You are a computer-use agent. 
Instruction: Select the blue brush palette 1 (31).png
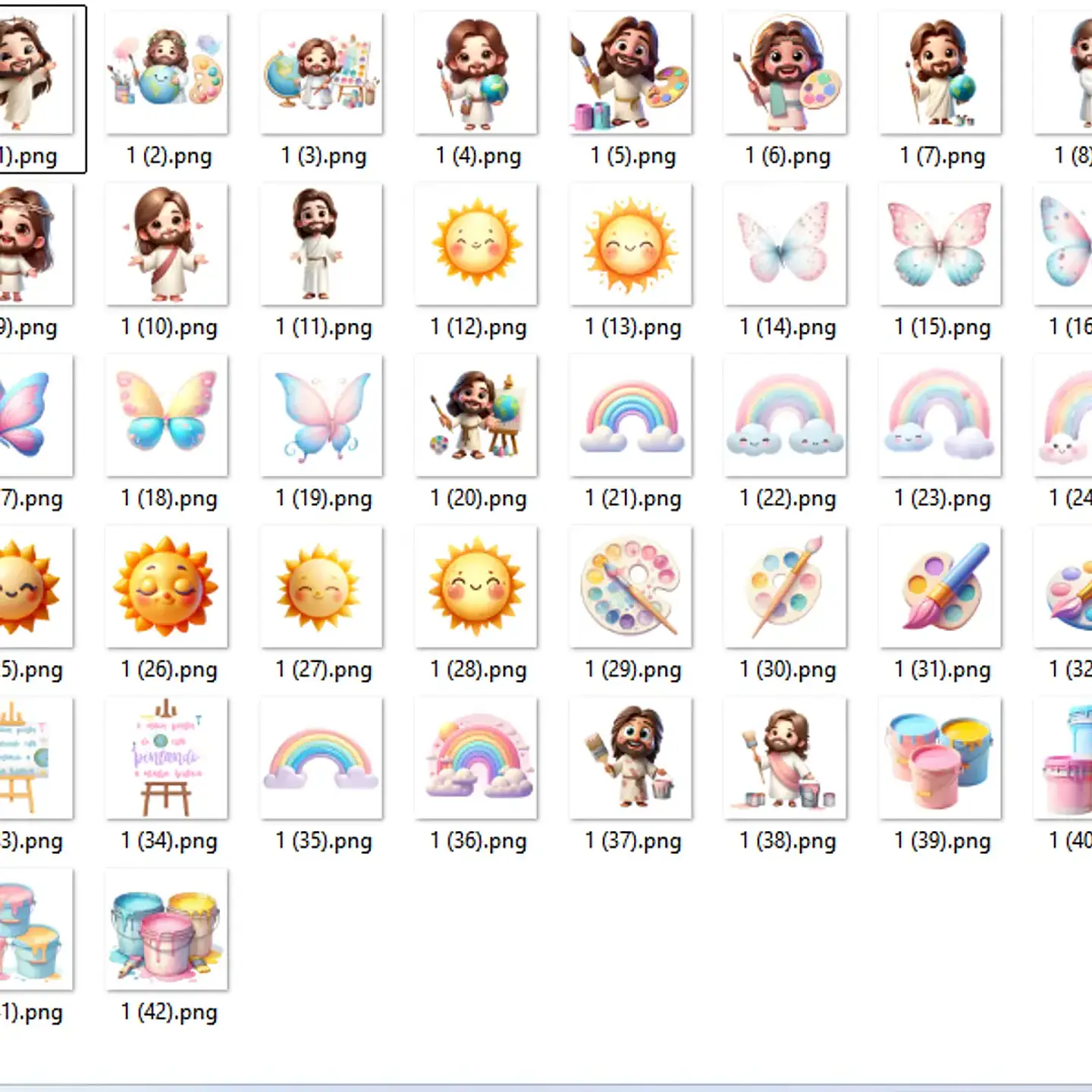pos(940,587)
